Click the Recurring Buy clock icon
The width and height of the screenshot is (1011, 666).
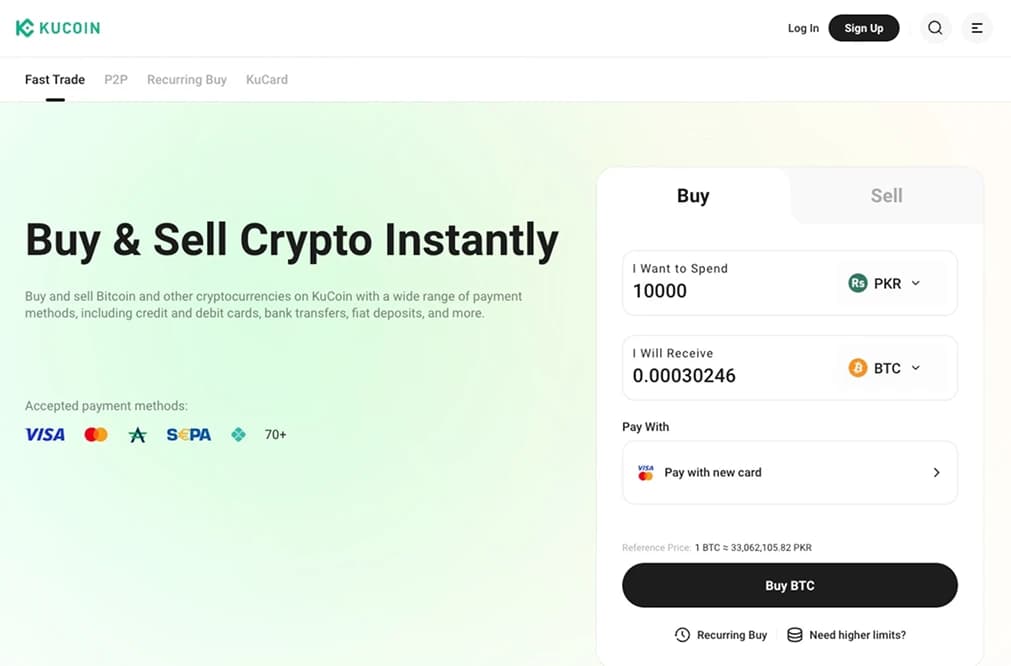tap(682, 634)
